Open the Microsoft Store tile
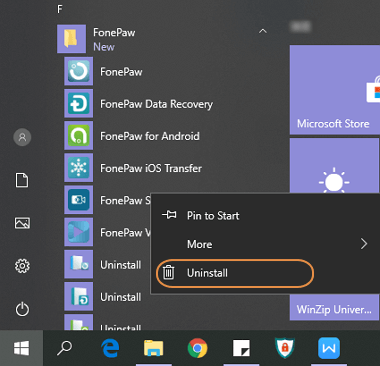 335,90
